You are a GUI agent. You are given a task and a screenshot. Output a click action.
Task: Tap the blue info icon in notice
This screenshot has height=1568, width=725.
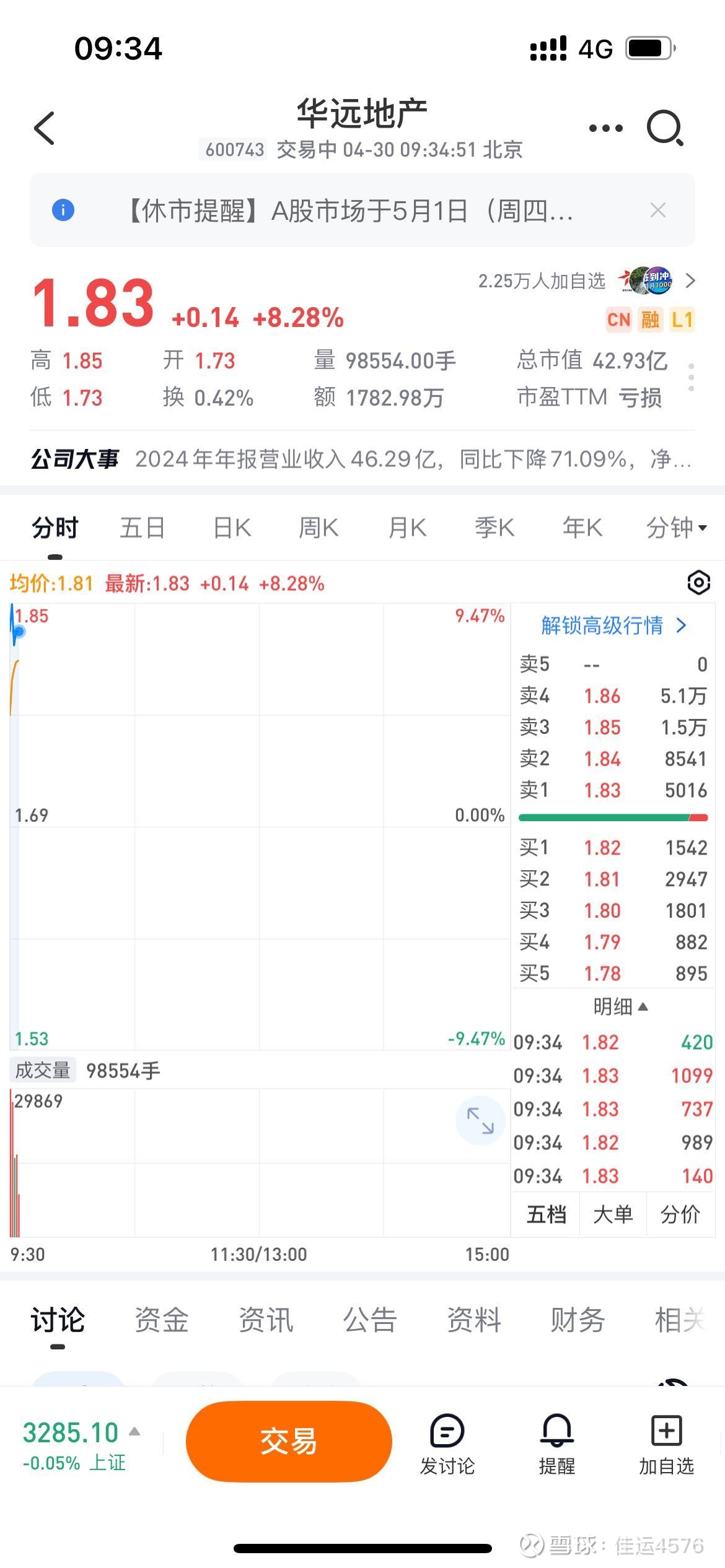(63, 210)
